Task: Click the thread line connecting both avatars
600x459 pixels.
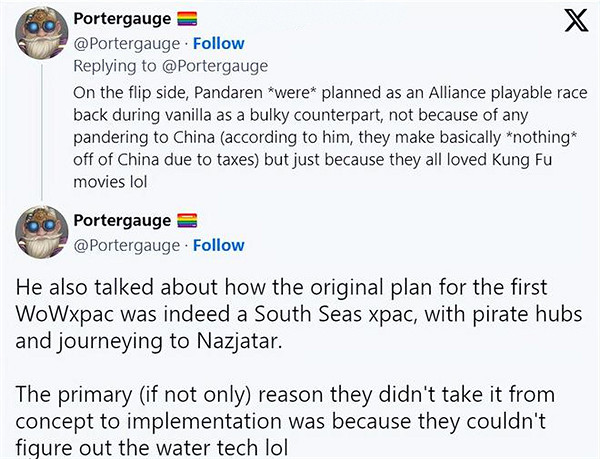Action: click(x=40, y=130)
